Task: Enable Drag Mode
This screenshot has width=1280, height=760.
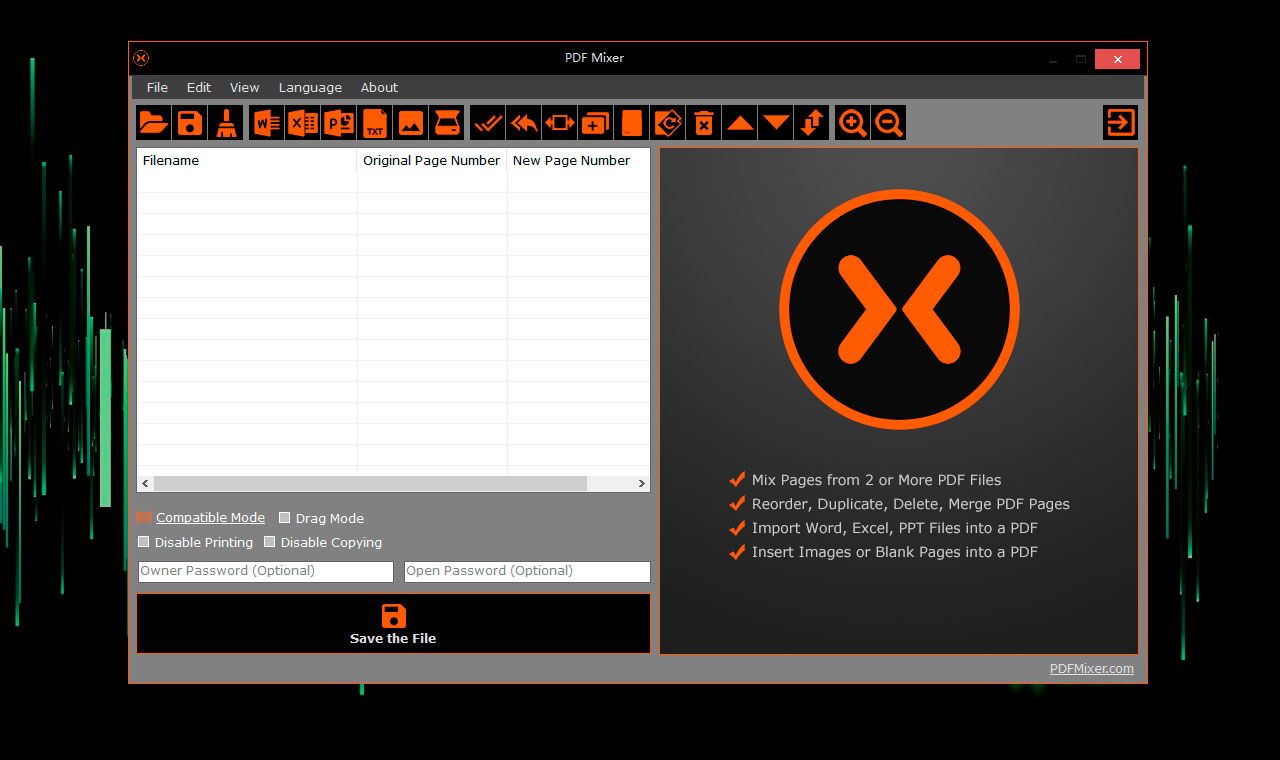Action: tap(284, 518)
